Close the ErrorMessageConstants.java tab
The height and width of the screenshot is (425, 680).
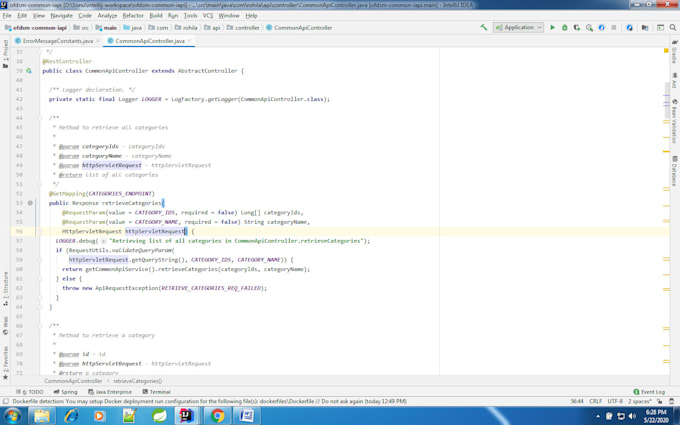98,41
